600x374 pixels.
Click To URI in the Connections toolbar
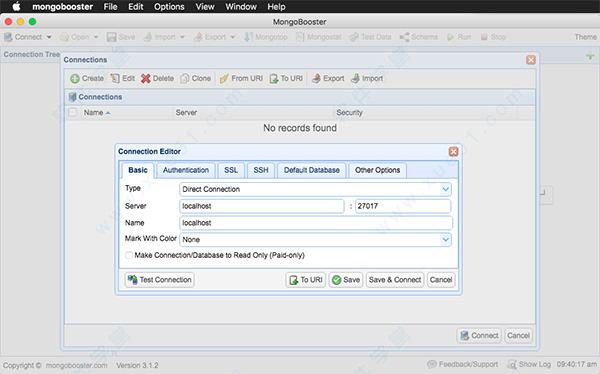pos(286,78)
